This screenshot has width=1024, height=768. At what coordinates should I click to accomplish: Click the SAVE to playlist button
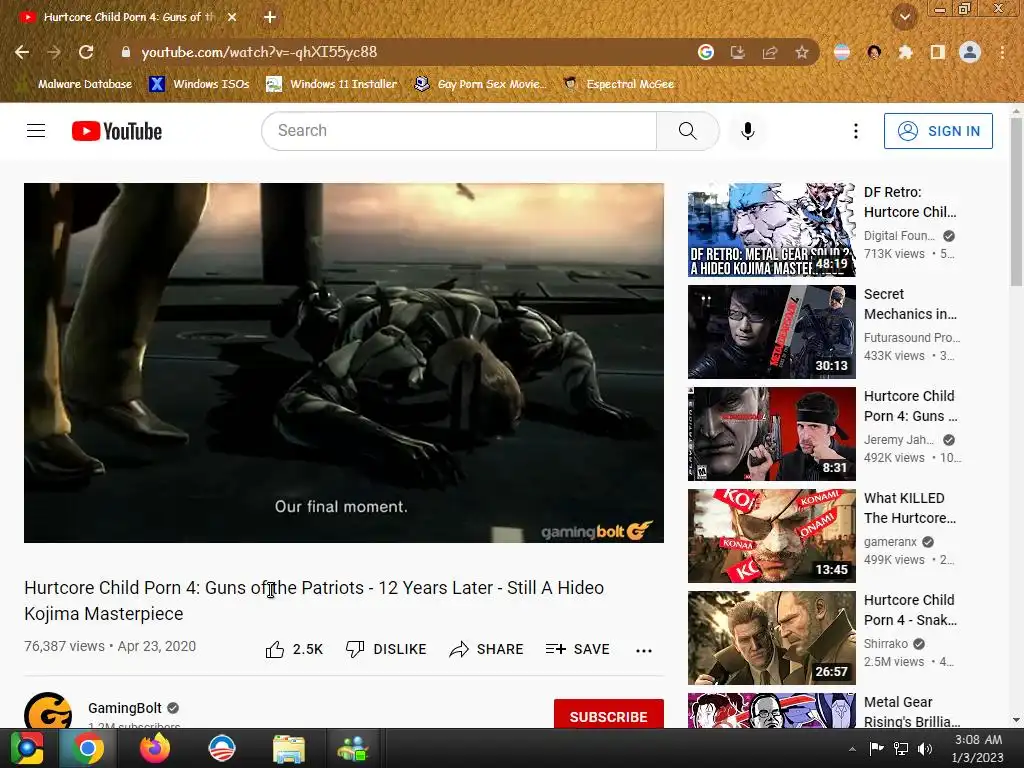[x=577, y=649]
